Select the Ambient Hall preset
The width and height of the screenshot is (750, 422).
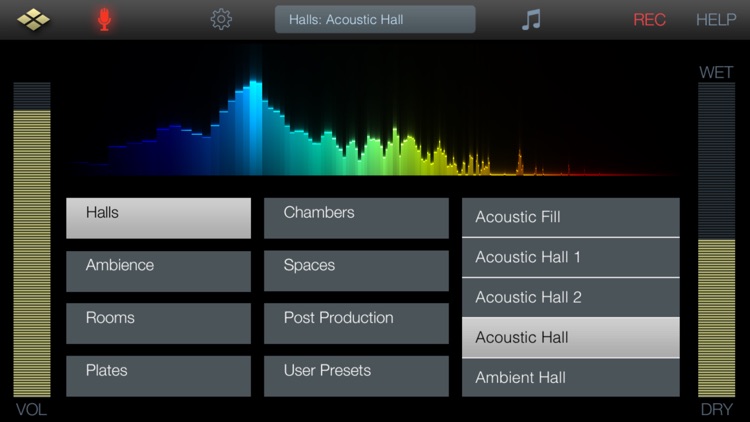point(571,378)
